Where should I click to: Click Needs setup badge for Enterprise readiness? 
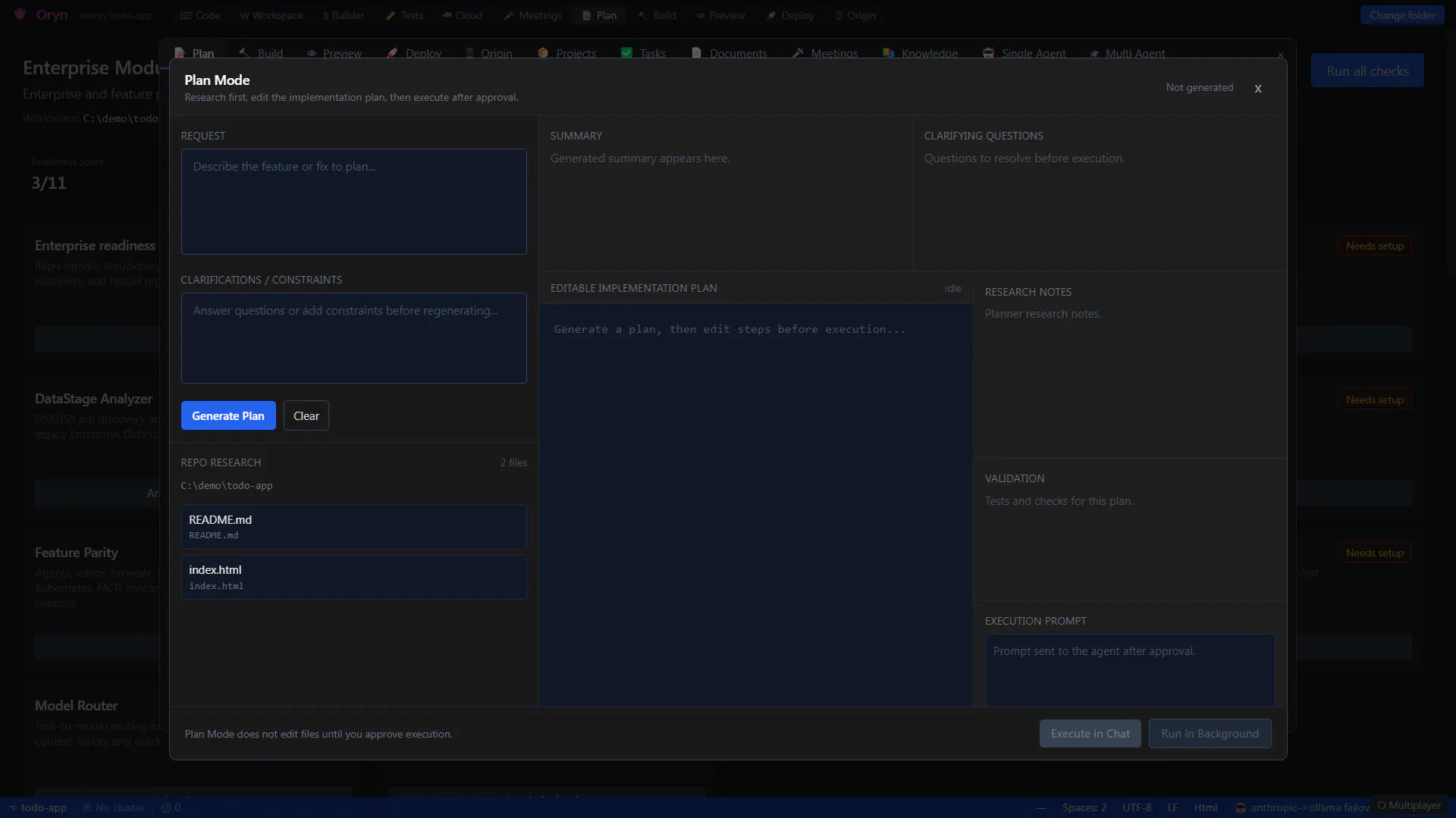pyautogui.click(x=1375, y=246)
